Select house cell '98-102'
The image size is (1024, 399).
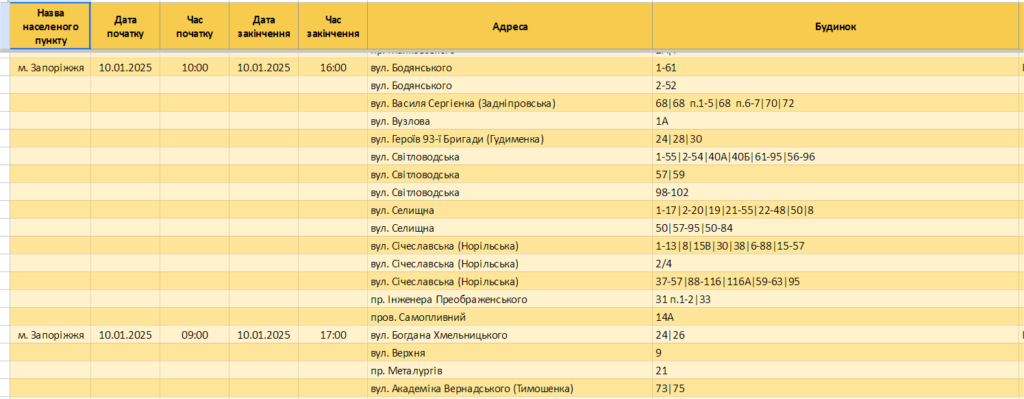[835, 193]
